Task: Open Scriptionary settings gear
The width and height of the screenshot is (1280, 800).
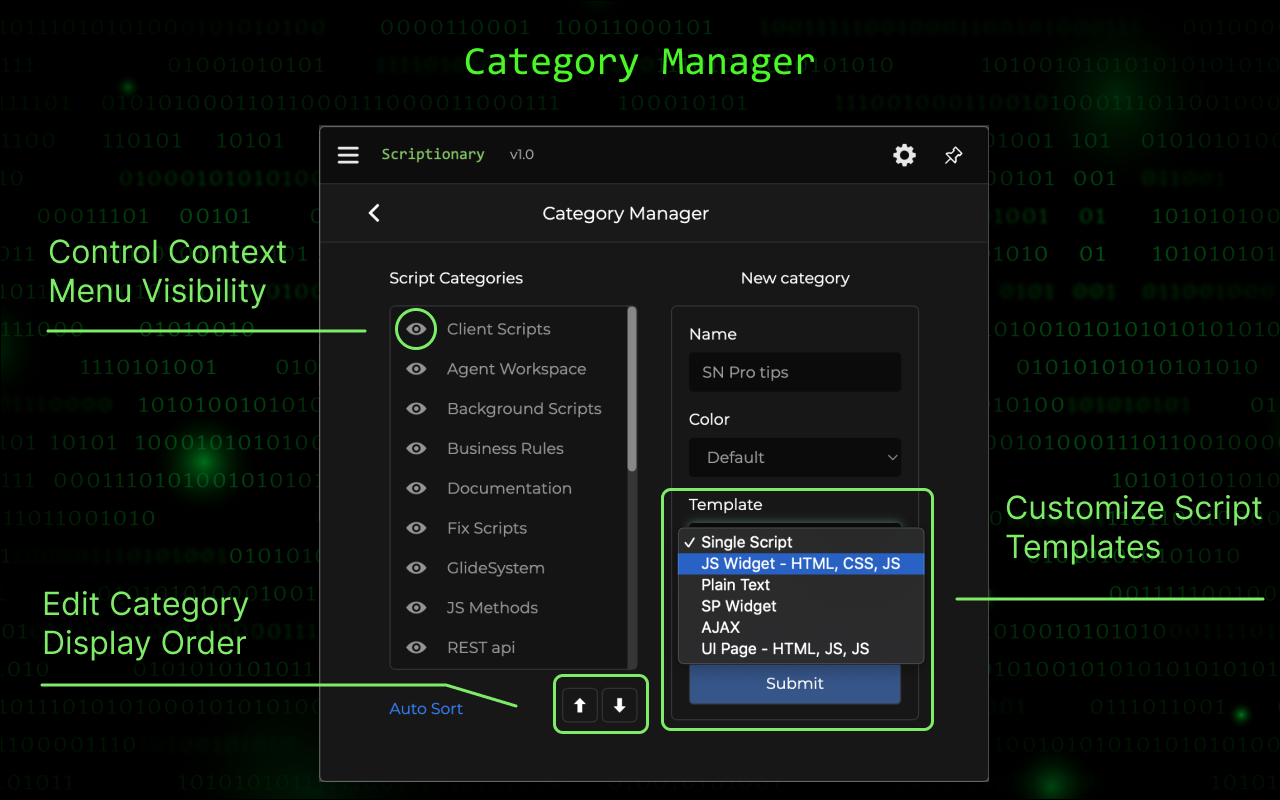Action: click(x=904, y=155)
